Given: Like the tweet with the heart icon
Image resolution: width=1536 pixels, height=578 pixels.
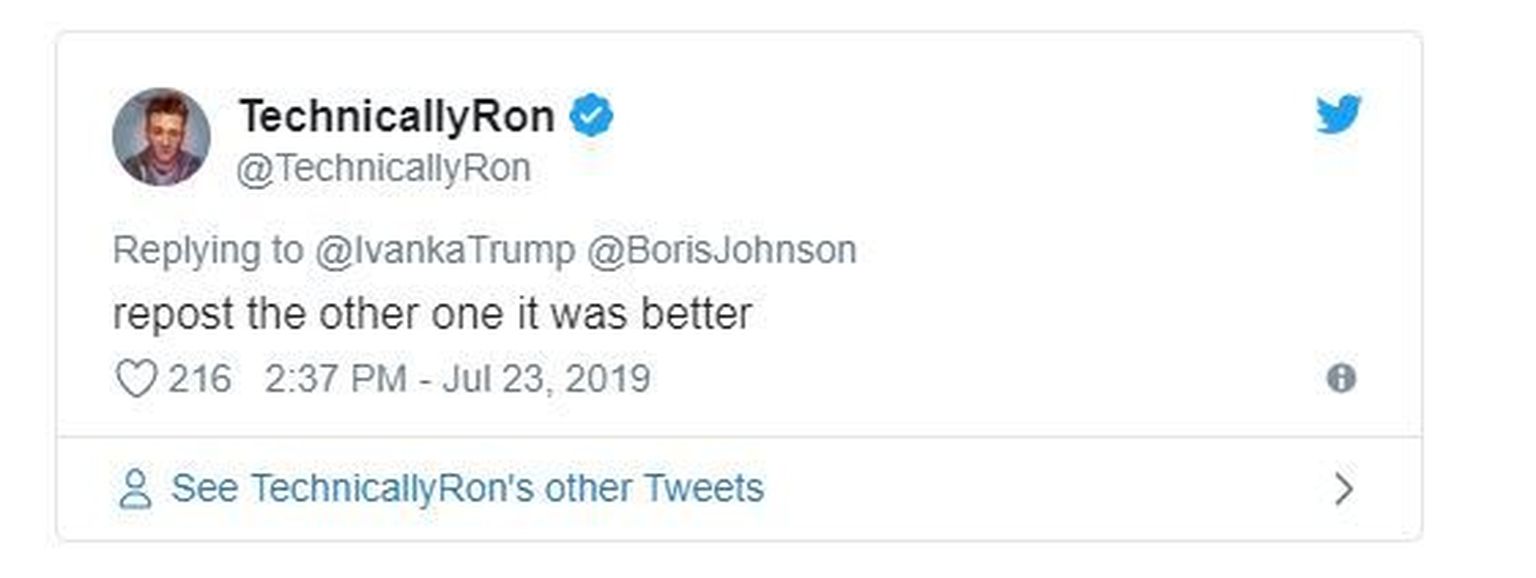Looking at the screenshot, I should coord(136,380).
